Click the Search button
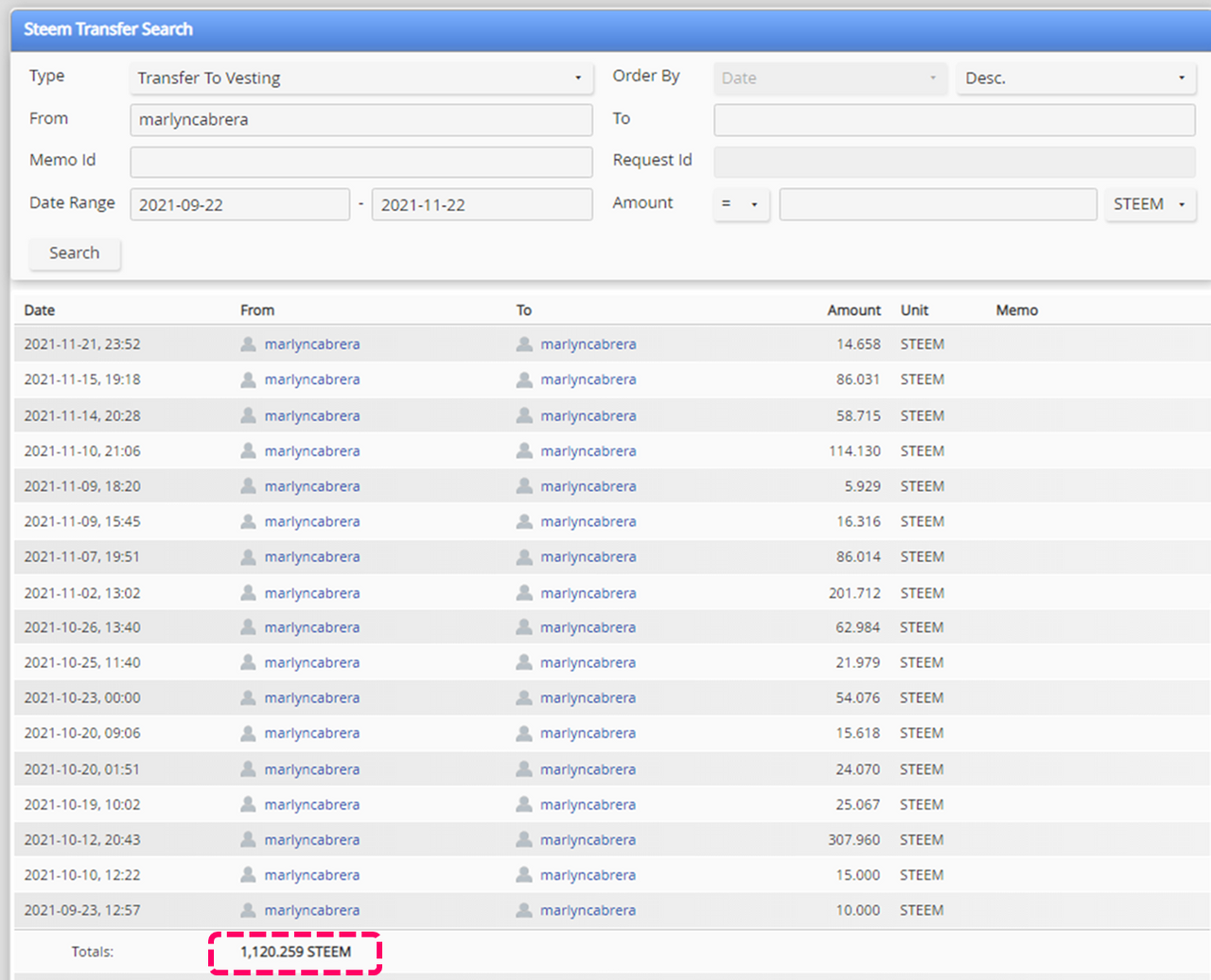Screen dimensions: 1211x980 pos(75,254)
